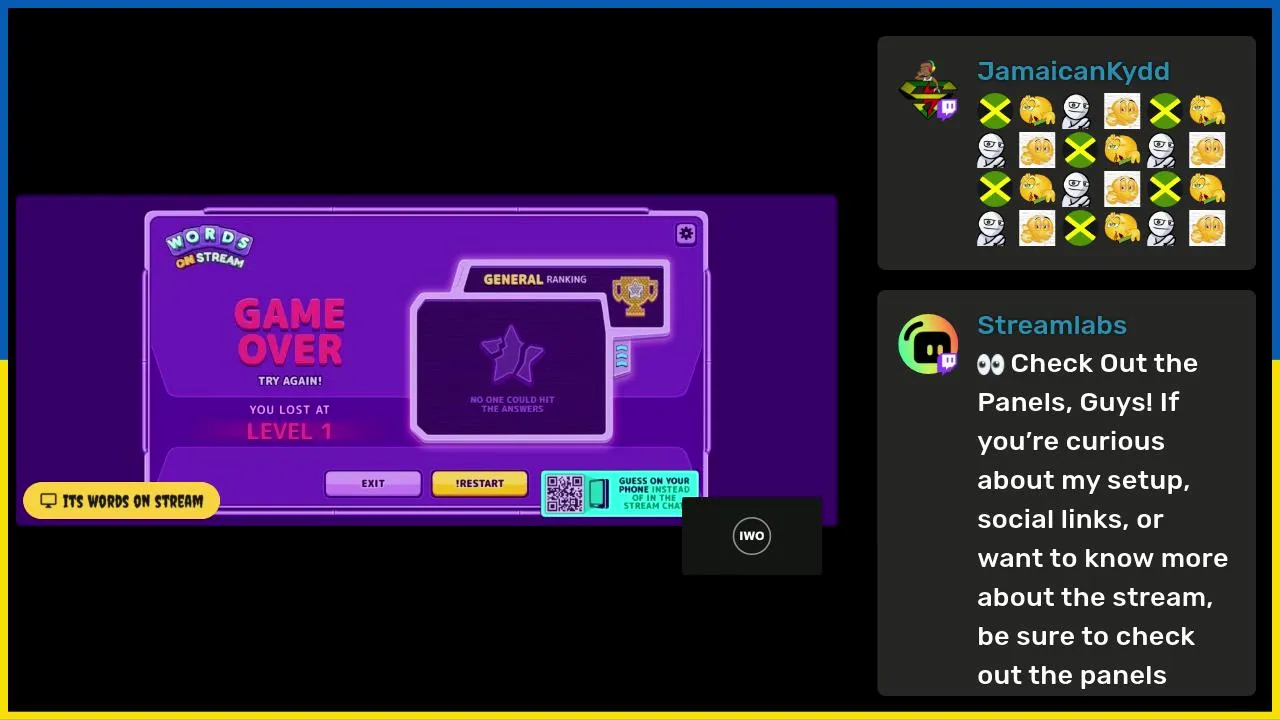Click the QR code for phone guessing
The height and width of the screenshot is (720, 1280).
coord(565,494)
